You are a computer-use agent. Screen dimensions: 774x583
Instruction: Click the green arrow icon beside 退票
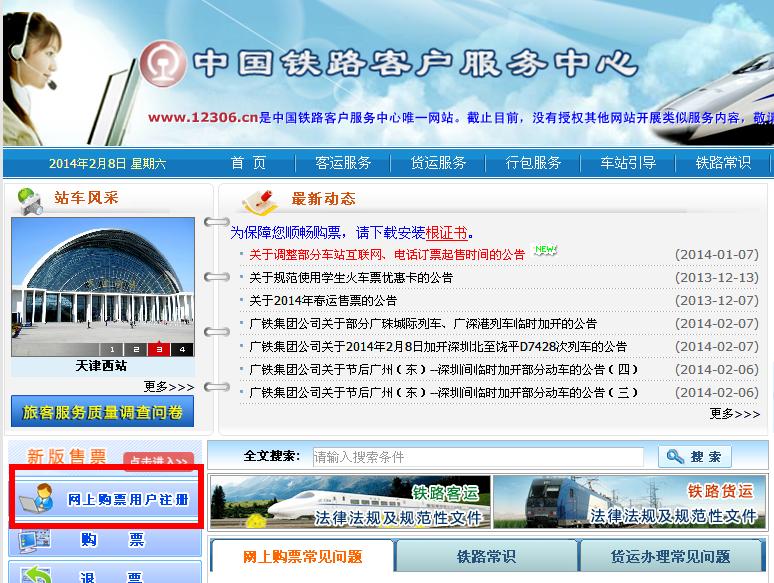[x=36, y=575]
